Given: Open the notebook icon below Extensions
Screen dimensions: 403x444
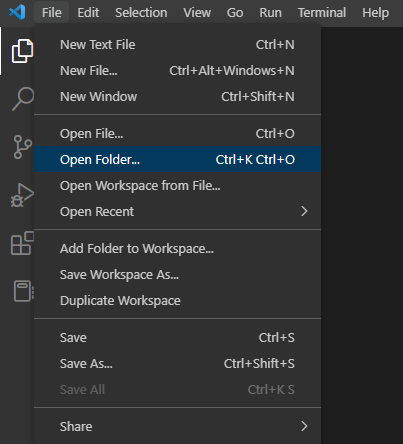Looking at the screenshot, I should pyautogui.click(x=23, y=291).
